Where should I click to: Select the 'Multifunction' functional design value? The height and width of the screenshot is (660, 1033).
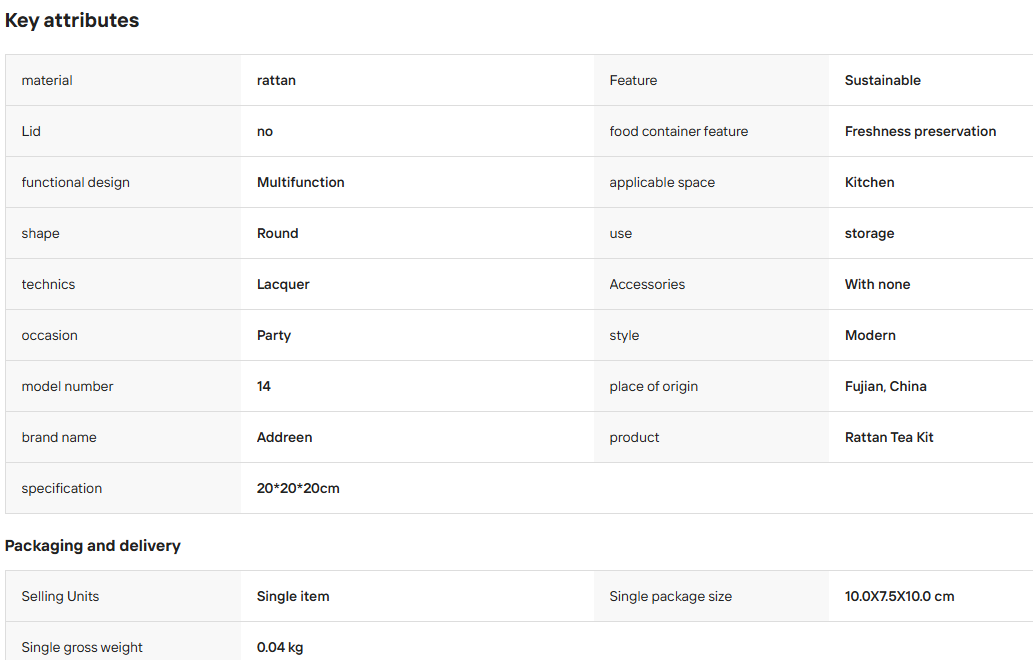pyautogui.click(x=300, y=182)
